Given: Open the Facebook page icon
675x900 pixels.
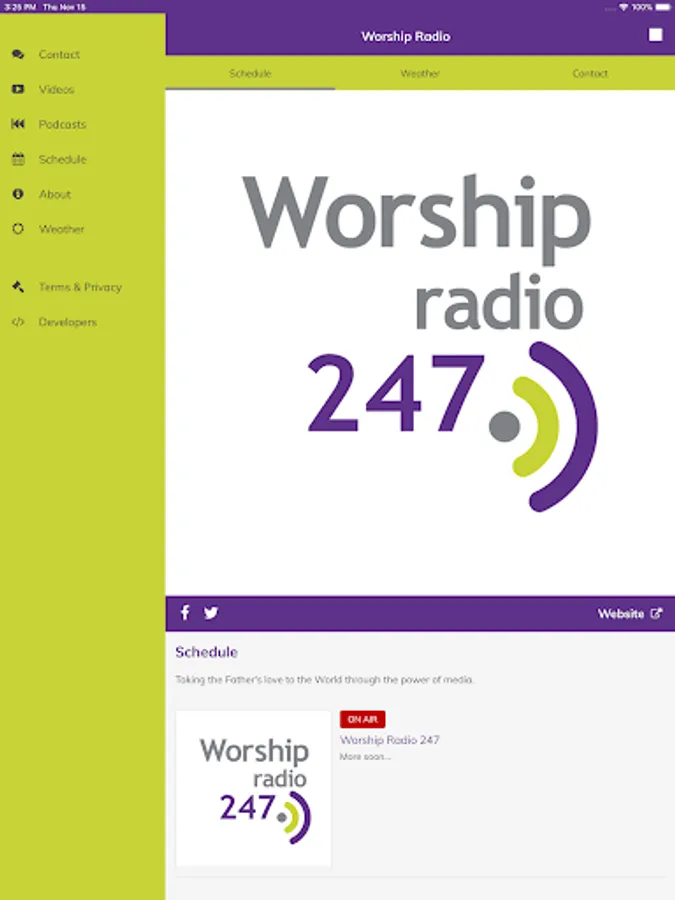Looking at the screenshot, I should point(185,612).
